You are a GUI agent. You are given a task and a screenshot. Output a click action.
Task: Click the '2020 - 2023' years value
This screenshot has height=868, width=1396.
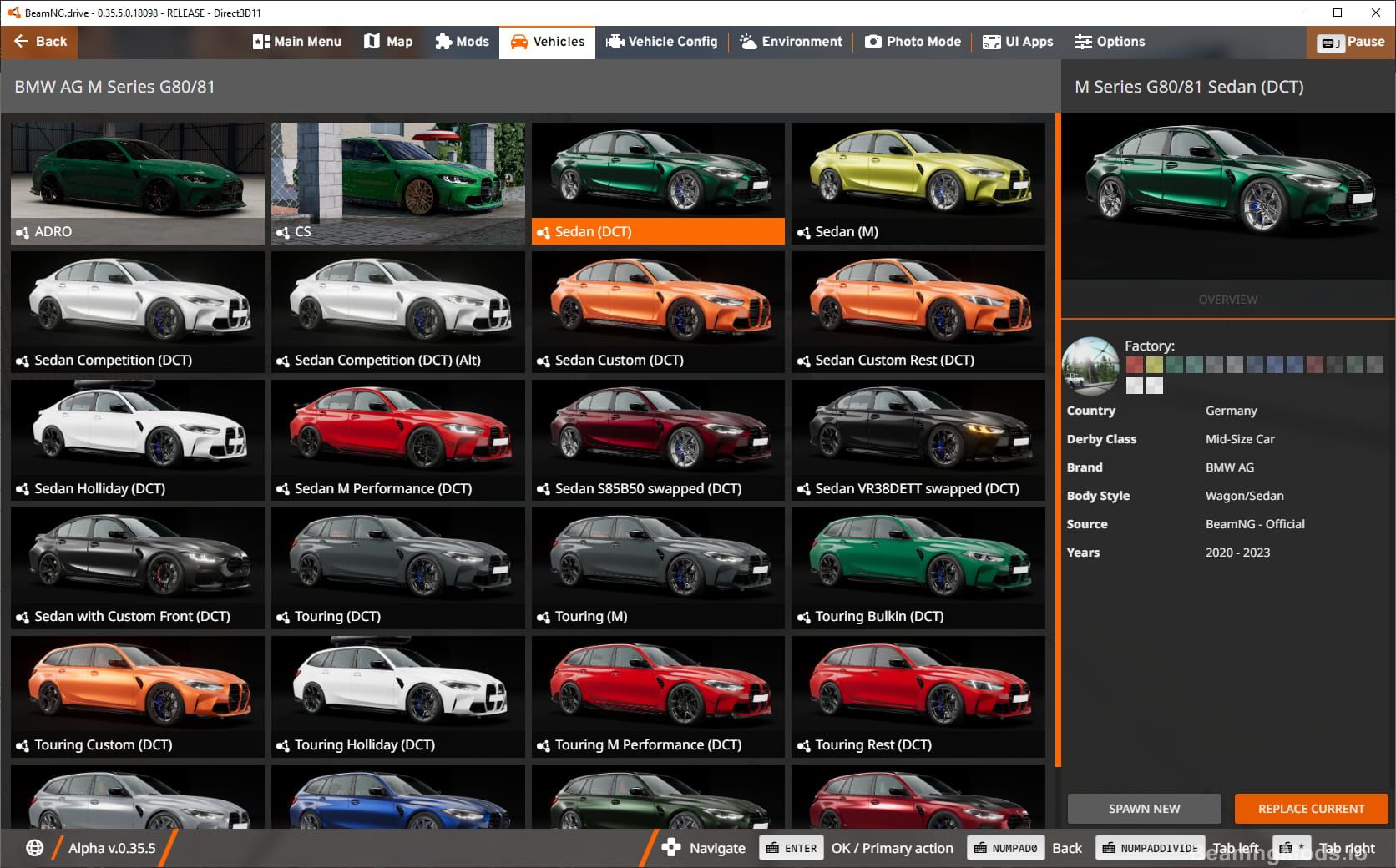(1237, 553)
